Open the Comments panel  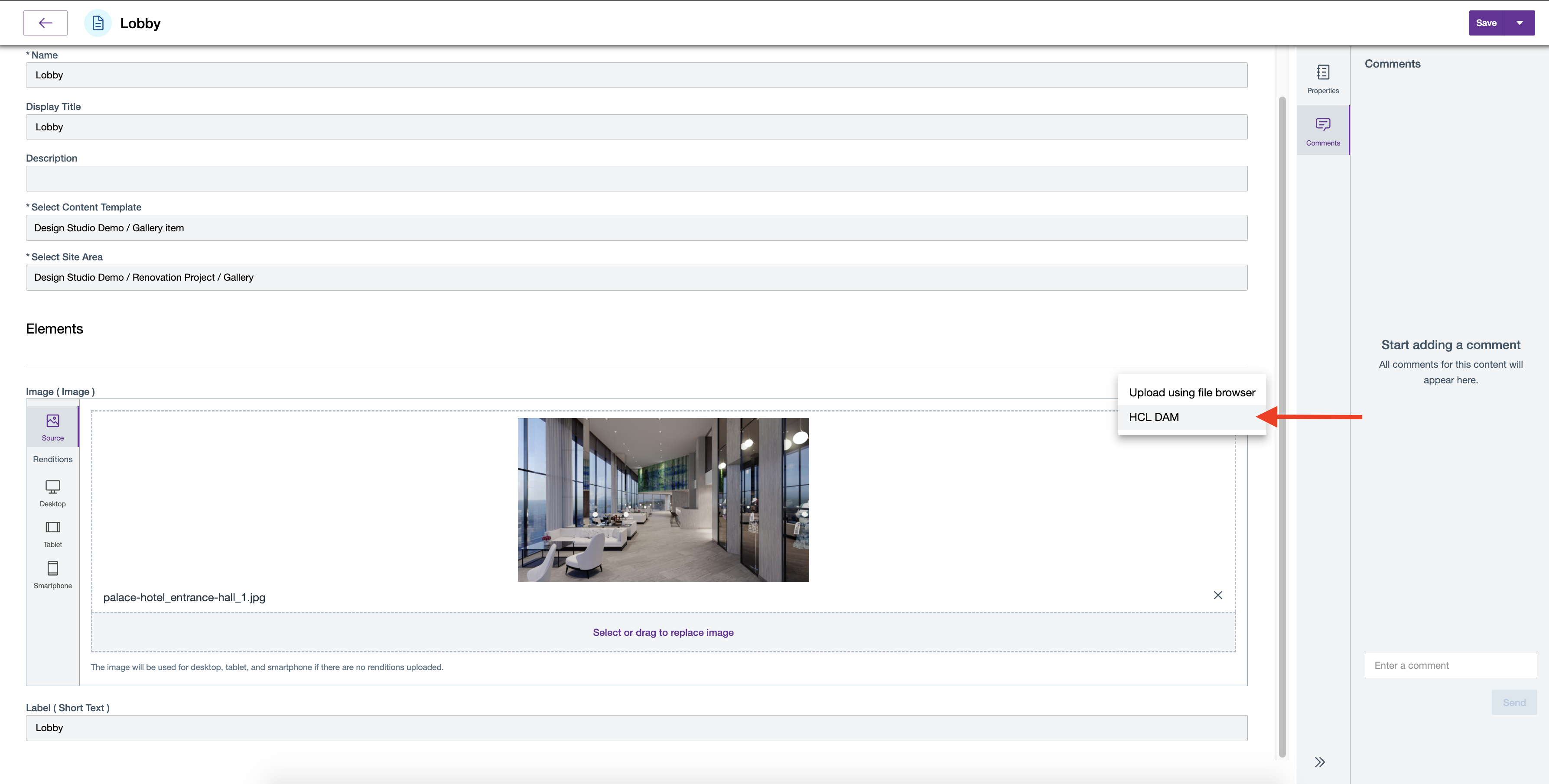point(1322,130)
